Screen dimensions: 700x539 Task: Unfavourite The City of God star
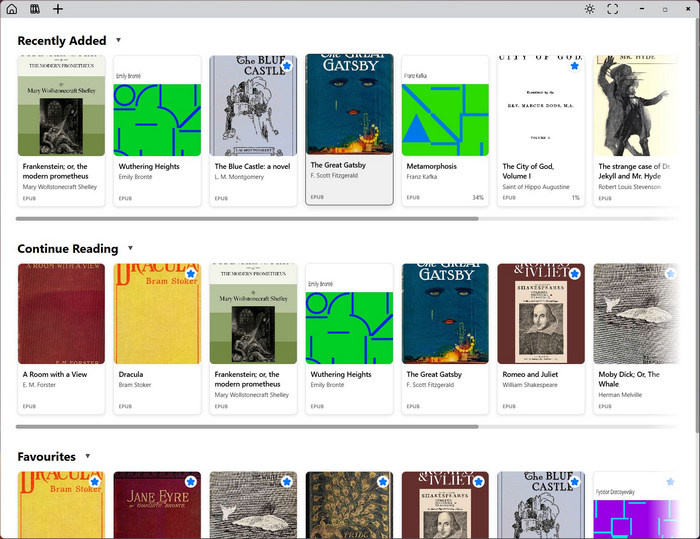tap(575, 66)
